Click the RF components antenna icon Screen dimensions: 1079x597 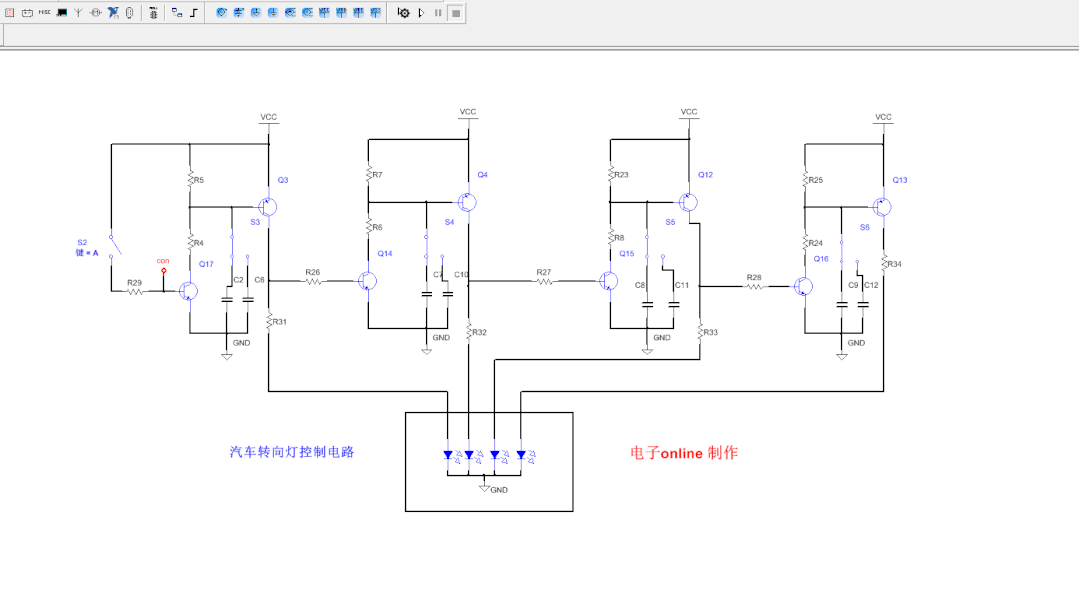80,12
